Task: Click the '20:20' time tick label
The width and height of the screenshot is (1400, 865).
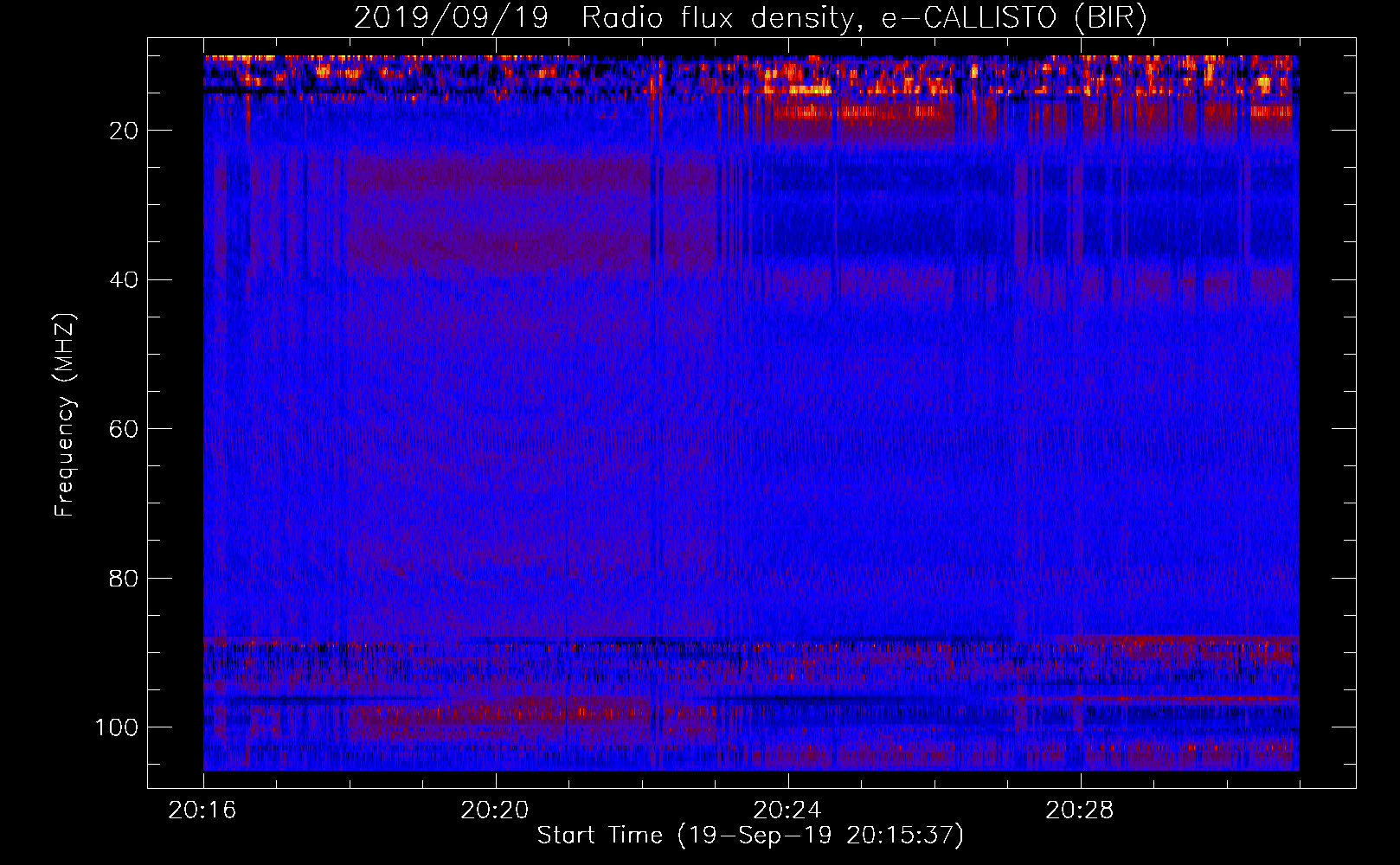Action: click(x=495, y=811)
